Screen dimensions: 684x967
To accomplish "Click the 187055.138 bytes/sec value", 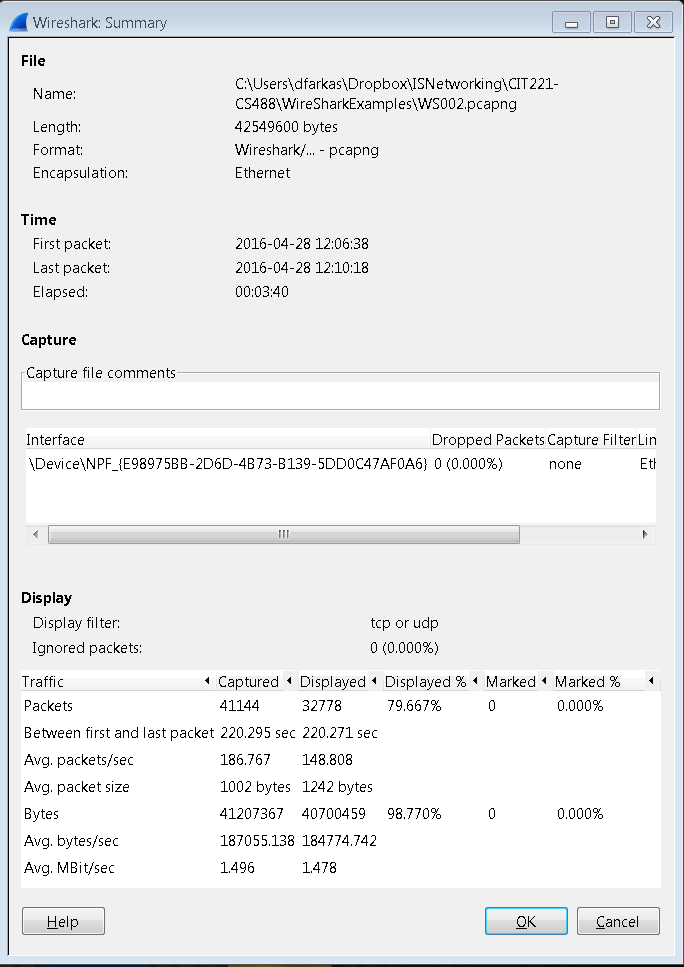I will click(257, 841).
